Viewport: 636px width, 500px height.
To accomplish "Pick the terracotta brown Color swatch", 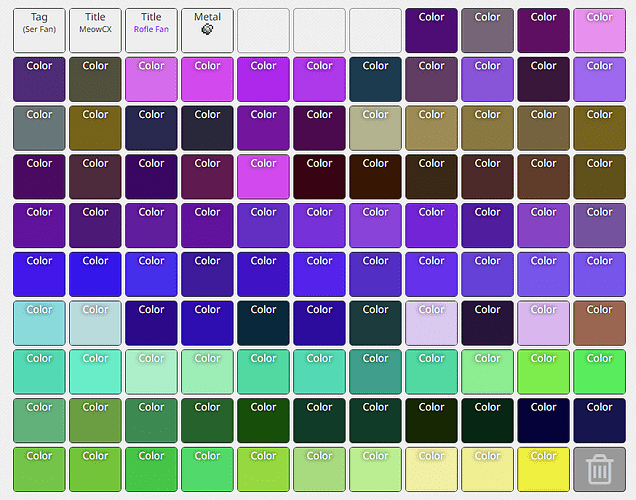I will point(599,323).
